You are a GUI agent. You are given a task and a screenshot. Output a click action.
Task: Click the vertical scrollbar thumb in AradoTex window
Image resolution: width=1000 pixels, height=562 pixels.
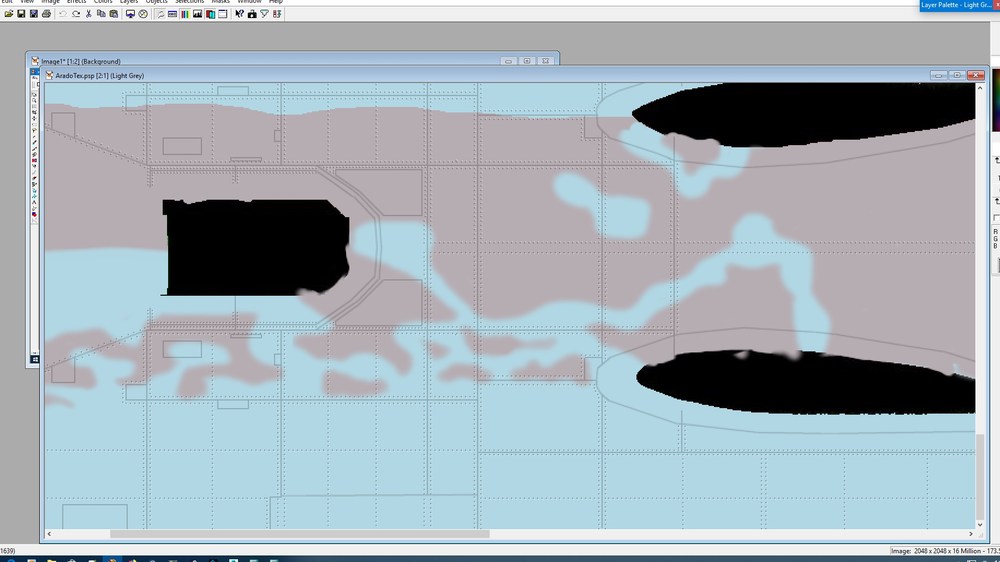click(980, 476)
